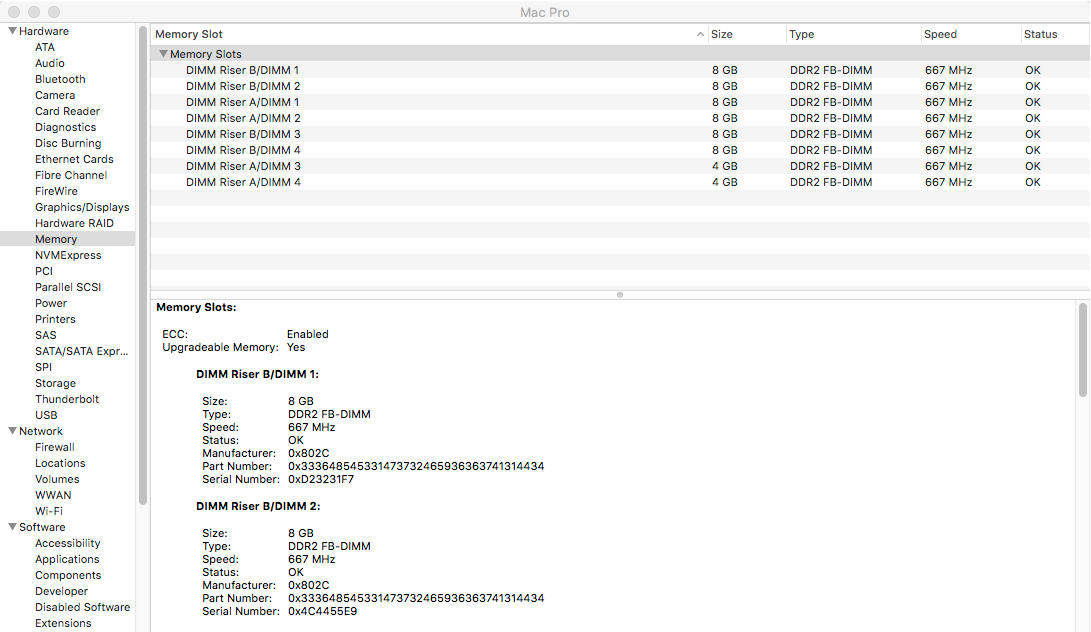Screen dimensions: 1091x632
Task: Select Fibre Channel in the sidebar
Action: pos(71,175)
